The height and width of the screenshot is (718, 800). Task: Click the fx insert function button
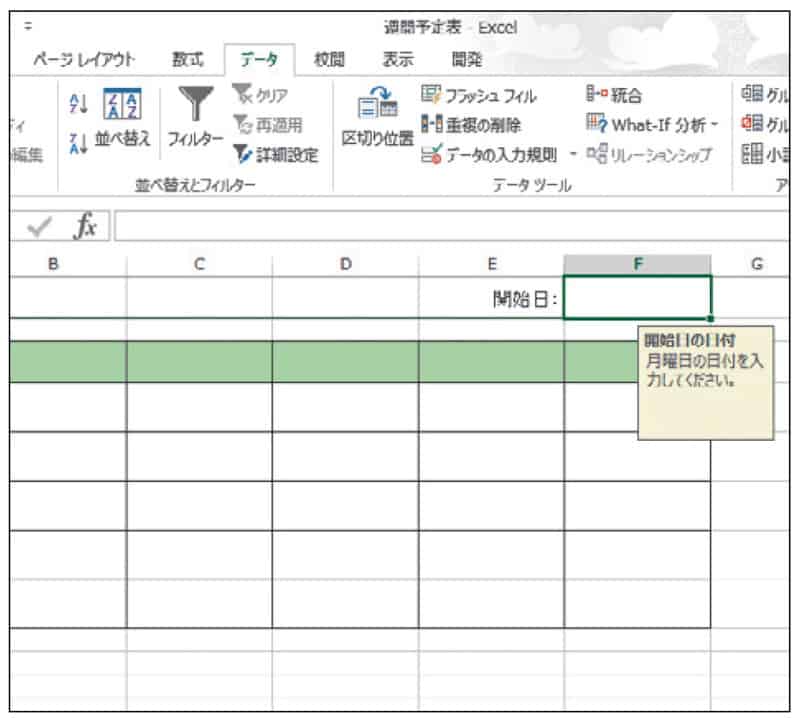tap(85, 227)
